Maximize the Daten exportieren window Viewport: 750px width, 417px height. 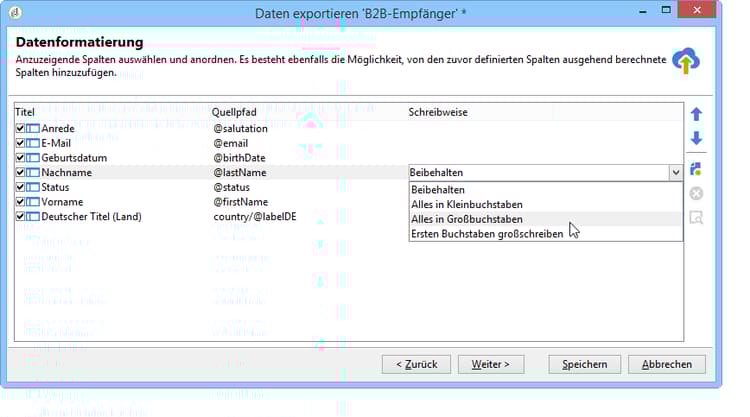click(x=666, y=10)
